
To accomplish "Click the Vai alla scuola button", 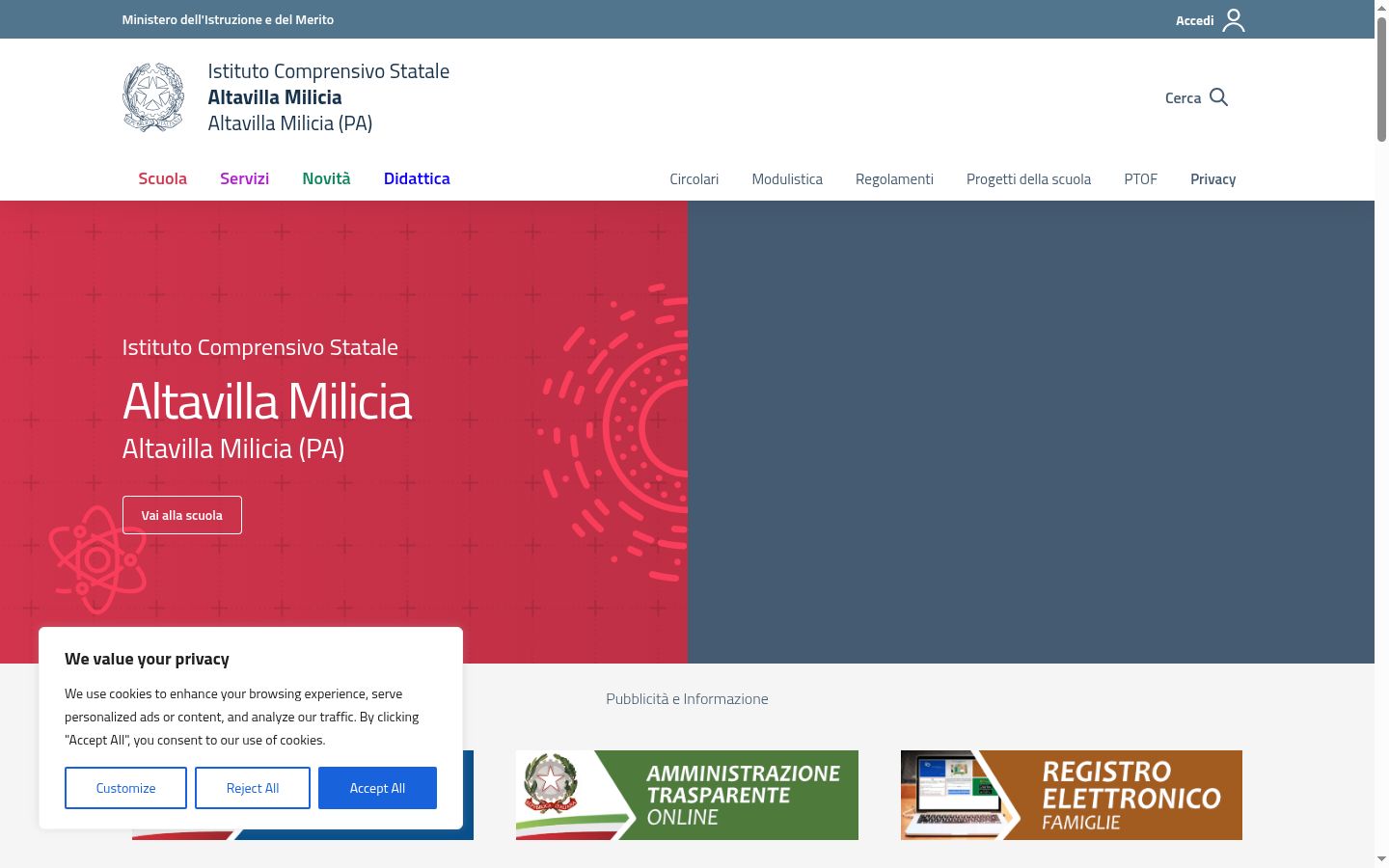I will (182, 515).
